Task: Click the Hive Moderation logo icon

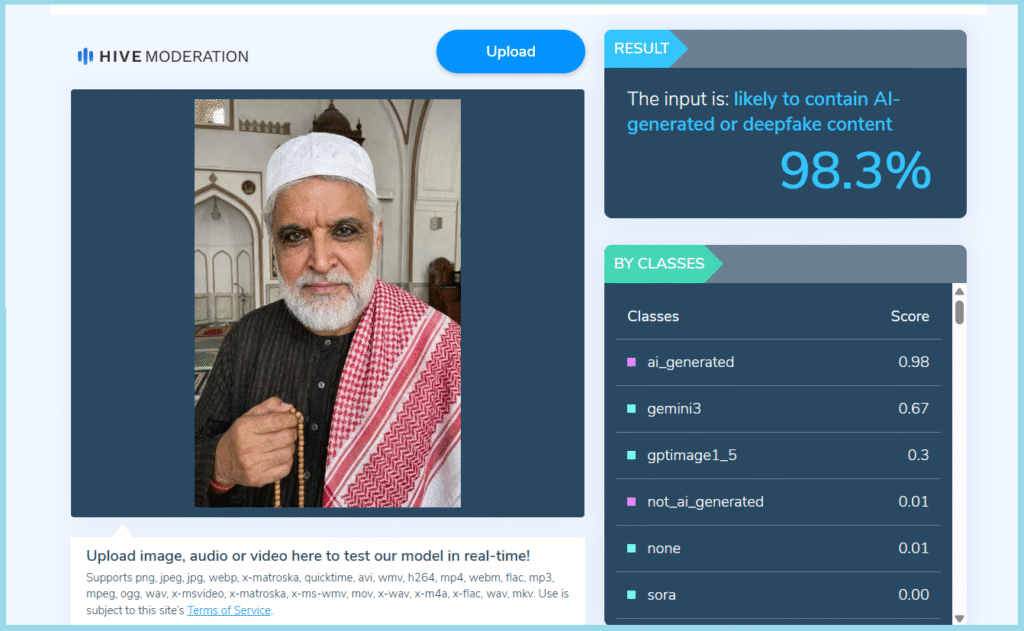Action: coord(85,57)
